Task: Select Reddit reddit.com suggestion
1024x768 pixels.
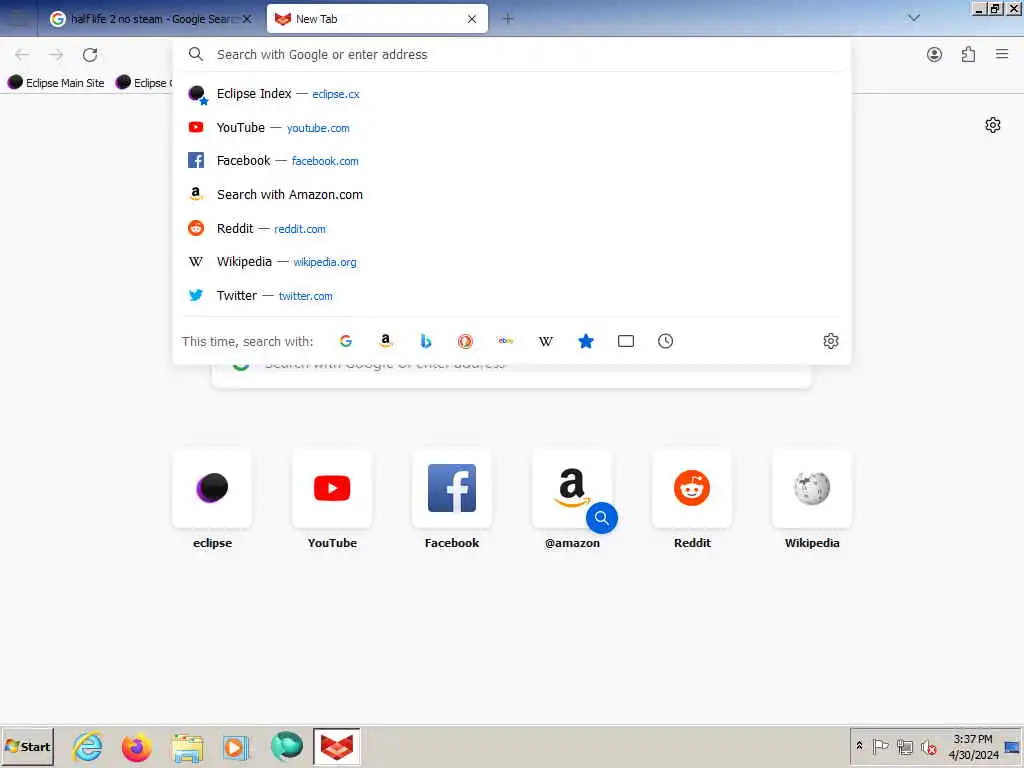Action: point(512,229)
